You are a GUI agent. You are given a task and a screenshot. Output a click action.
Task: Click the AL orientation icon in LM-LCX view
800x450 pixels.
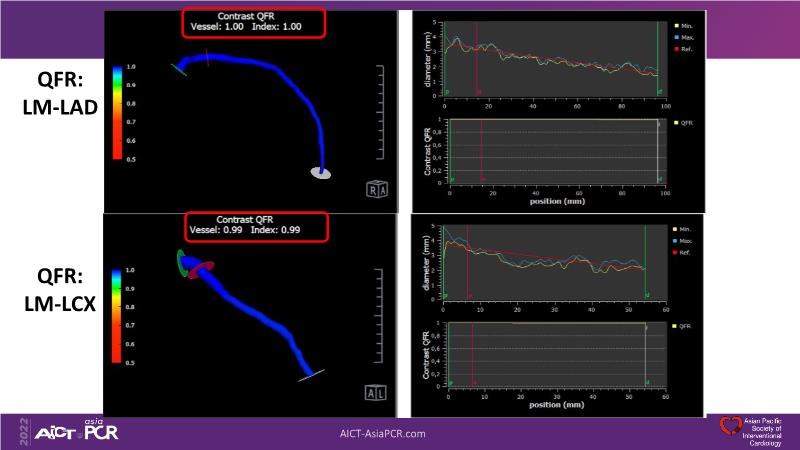point(377,391)
